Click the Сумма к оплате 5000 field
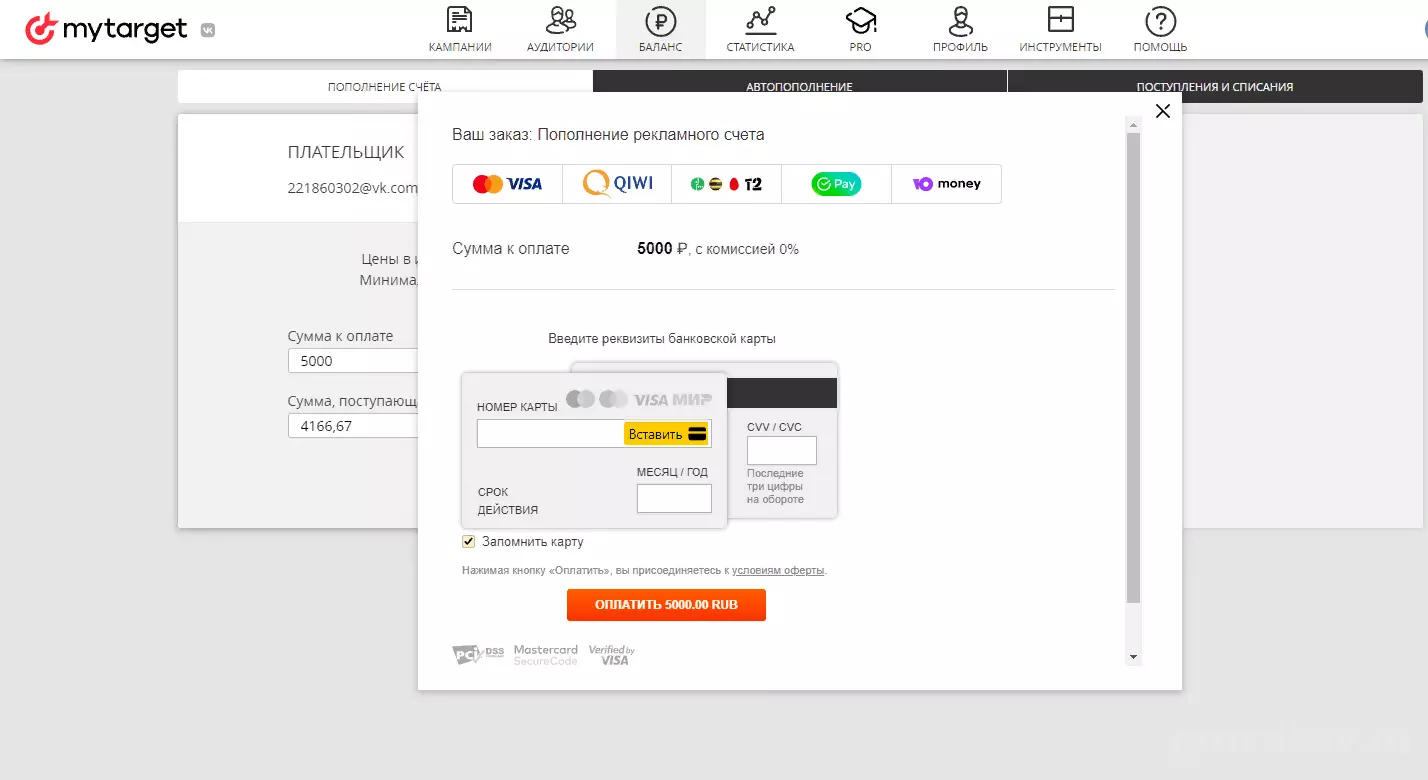 point(352,361)
